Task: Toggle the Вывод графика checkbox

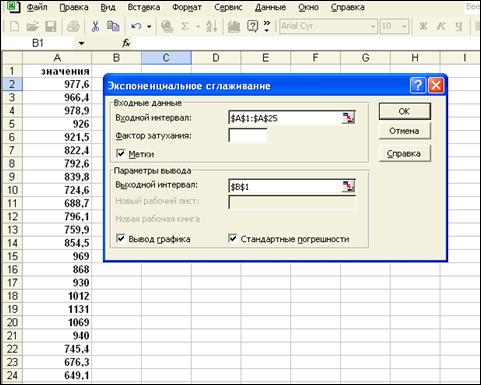Action: tap(120, 239)
